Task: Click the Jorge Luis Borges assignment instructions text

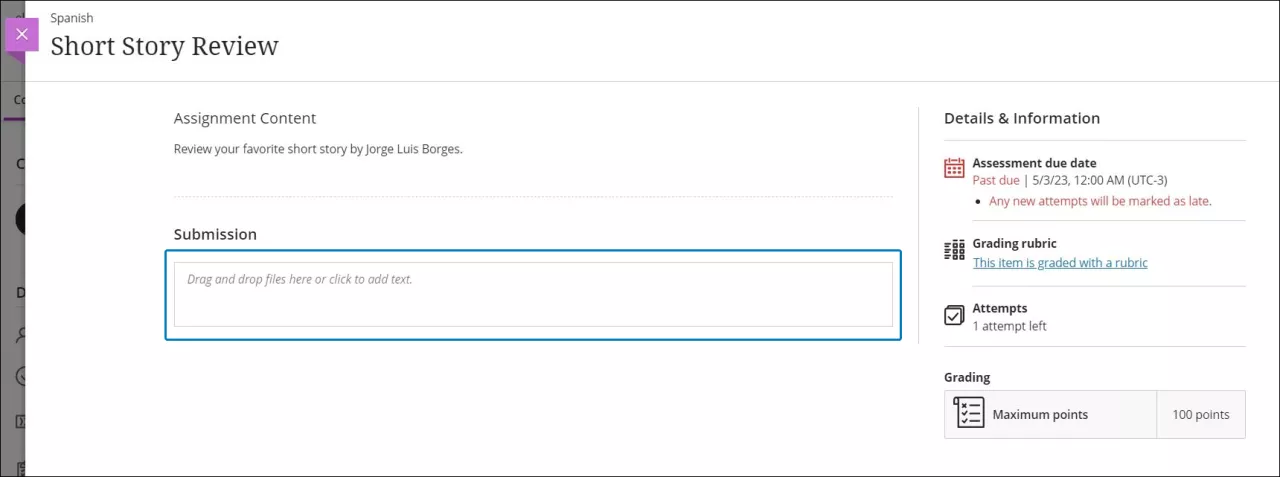Action: point(318,149)
